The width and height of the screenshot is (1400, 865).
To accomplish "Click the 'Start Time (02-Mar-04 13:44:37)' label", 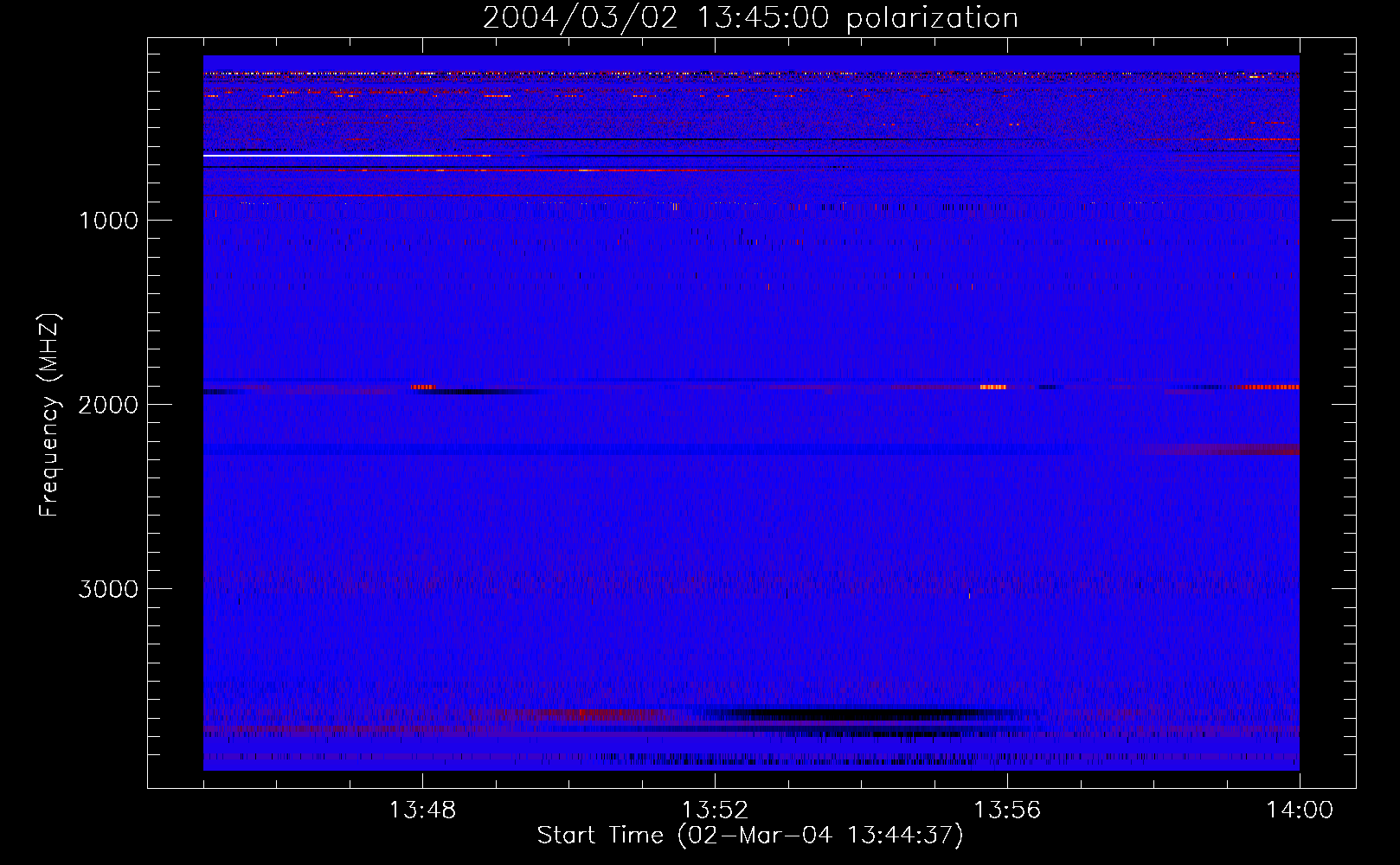I will pyautogui.click(x=750, y=836).
